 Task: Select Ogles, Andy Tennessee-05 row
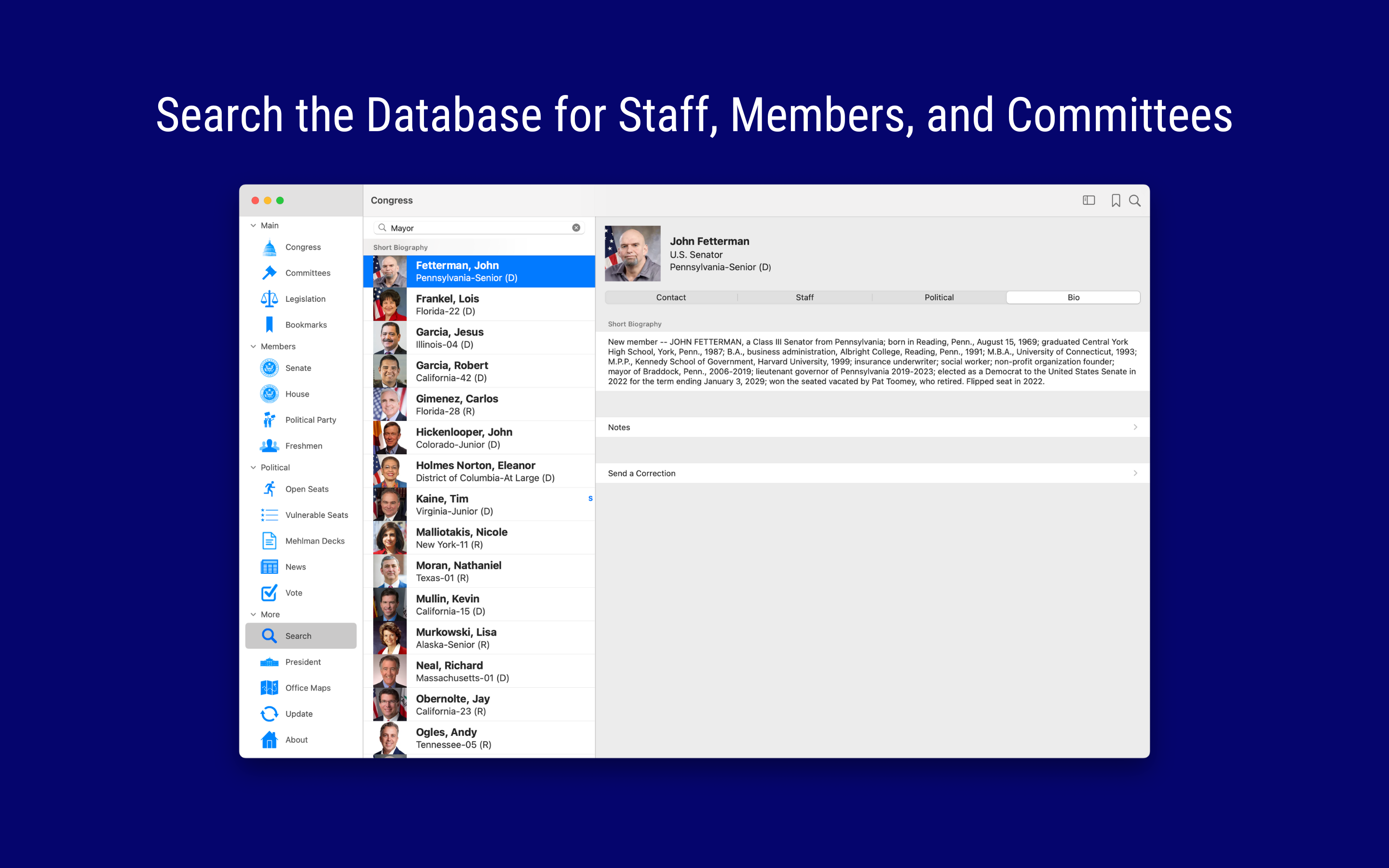coord(479,738)
